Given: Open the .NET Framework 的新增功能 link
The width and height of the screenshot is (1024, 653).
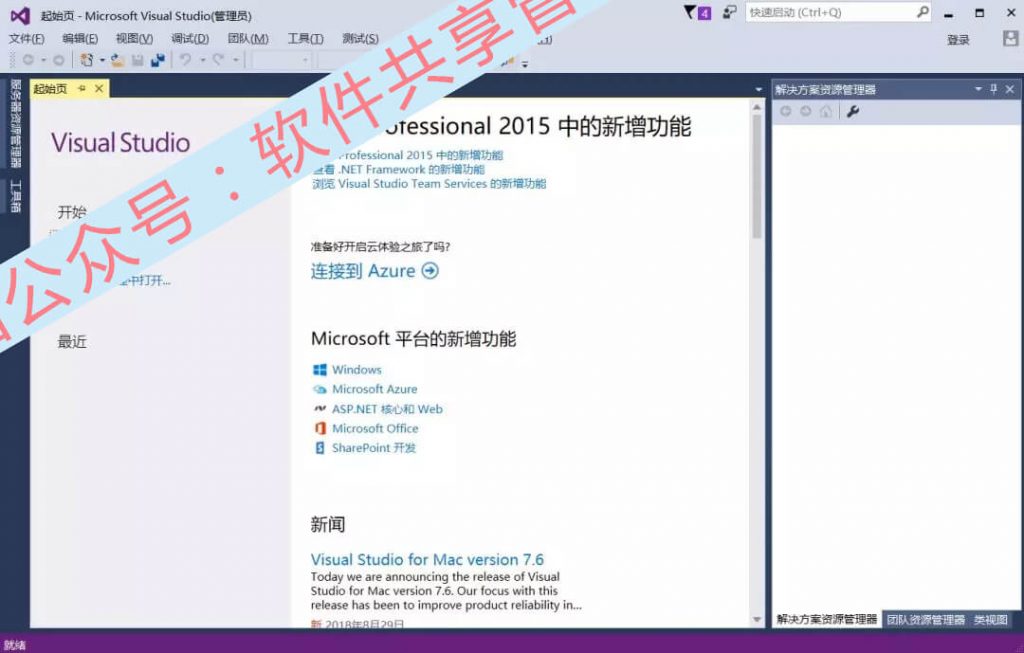Looking at the screenshot, I should point(399,169).
